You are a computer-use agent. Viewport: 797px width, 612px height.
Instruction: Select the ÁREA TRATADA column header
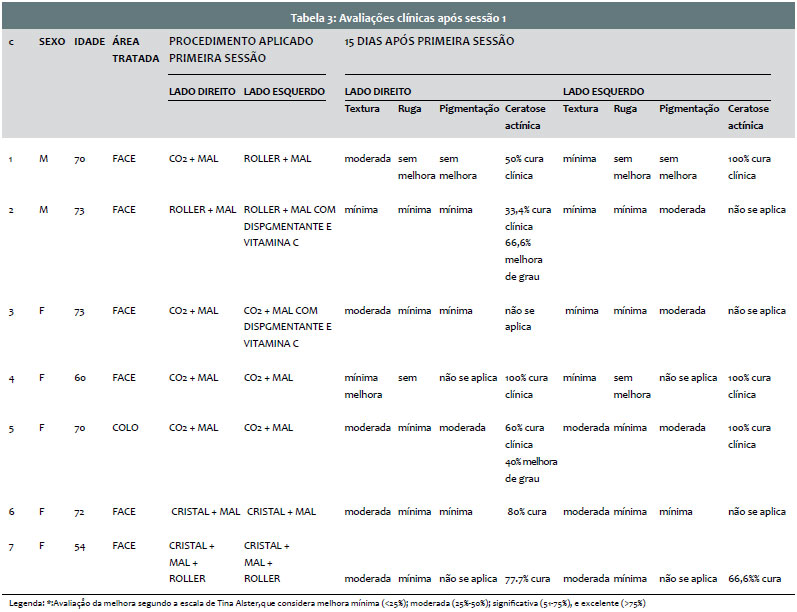[x=135, y=50]
